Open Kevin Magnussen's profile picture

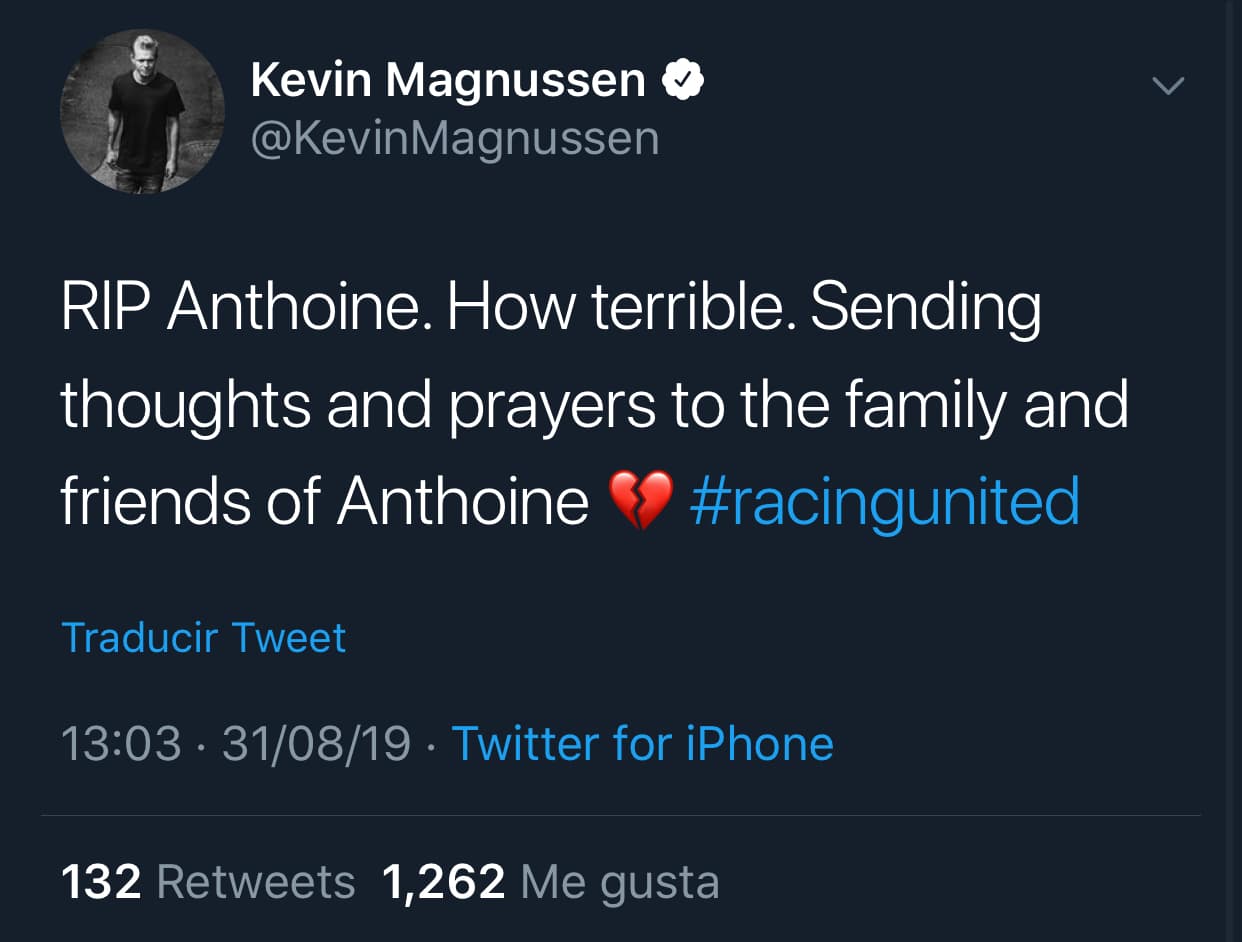tap(142, 112)
